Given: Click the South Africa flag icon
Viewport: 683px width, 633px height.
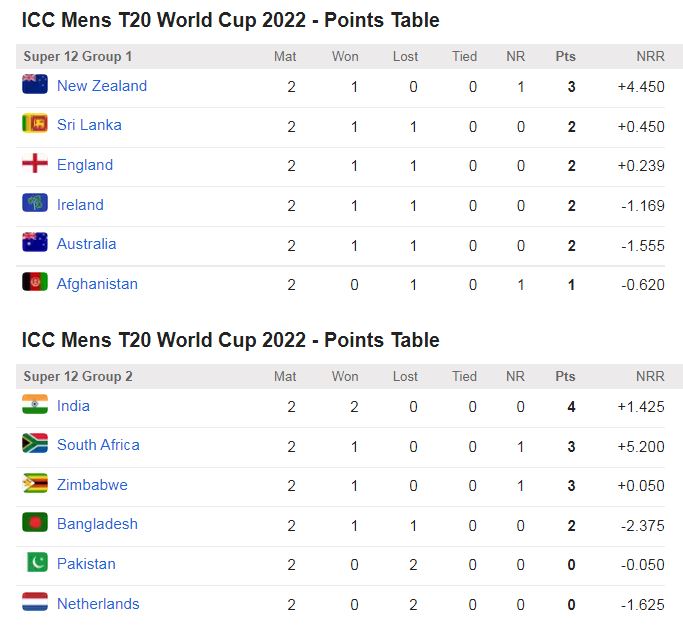Looking at the screenshot, I should pos(35,444).
